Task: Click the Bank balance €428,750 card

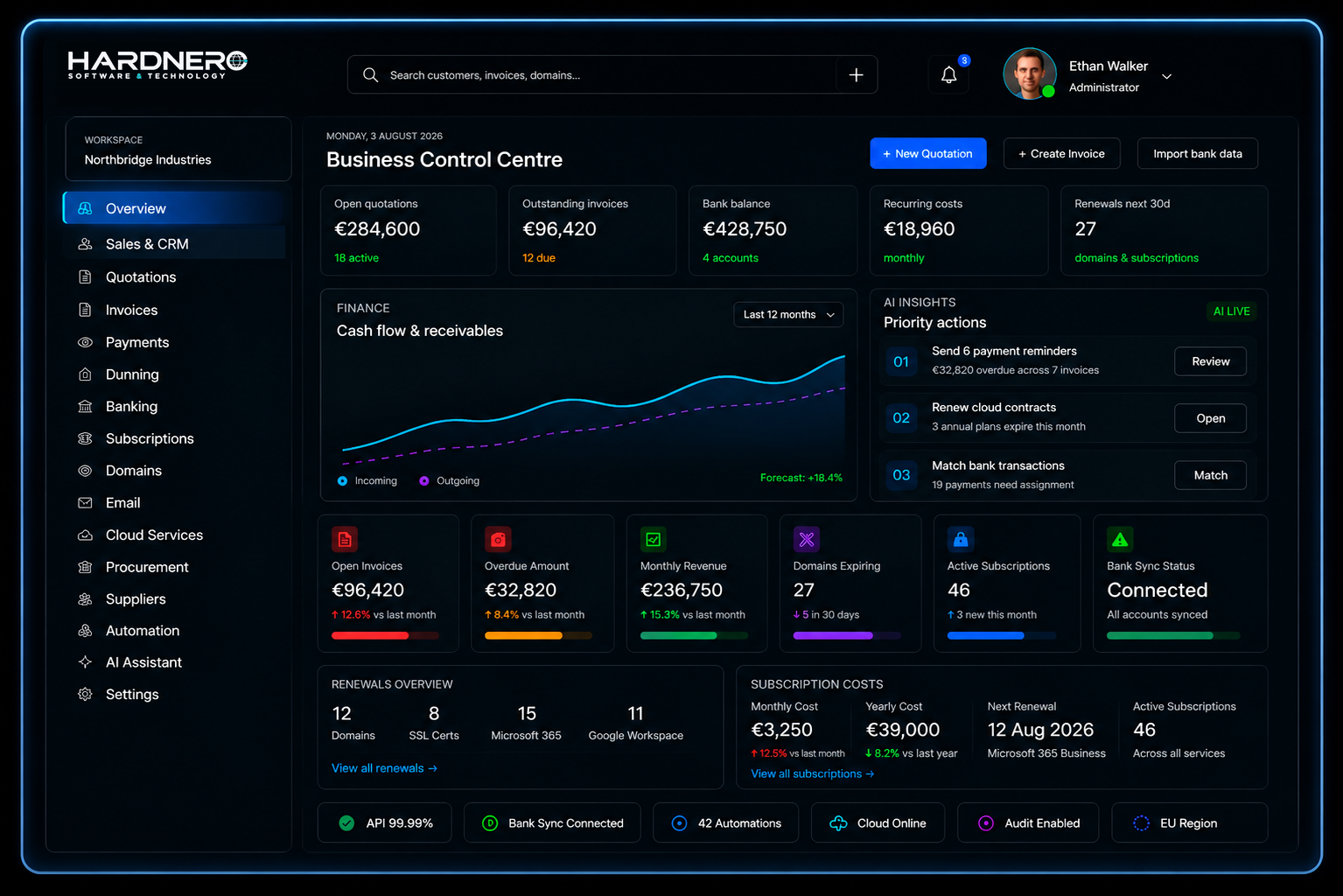Action: [773, 231]
